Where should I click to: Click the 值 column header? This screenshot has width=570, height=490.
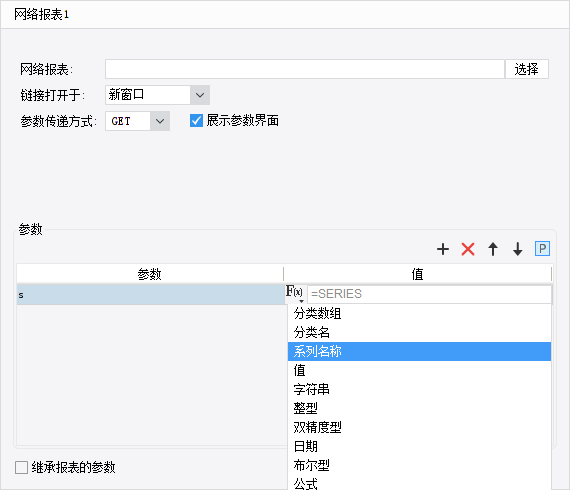coord(417,274)
